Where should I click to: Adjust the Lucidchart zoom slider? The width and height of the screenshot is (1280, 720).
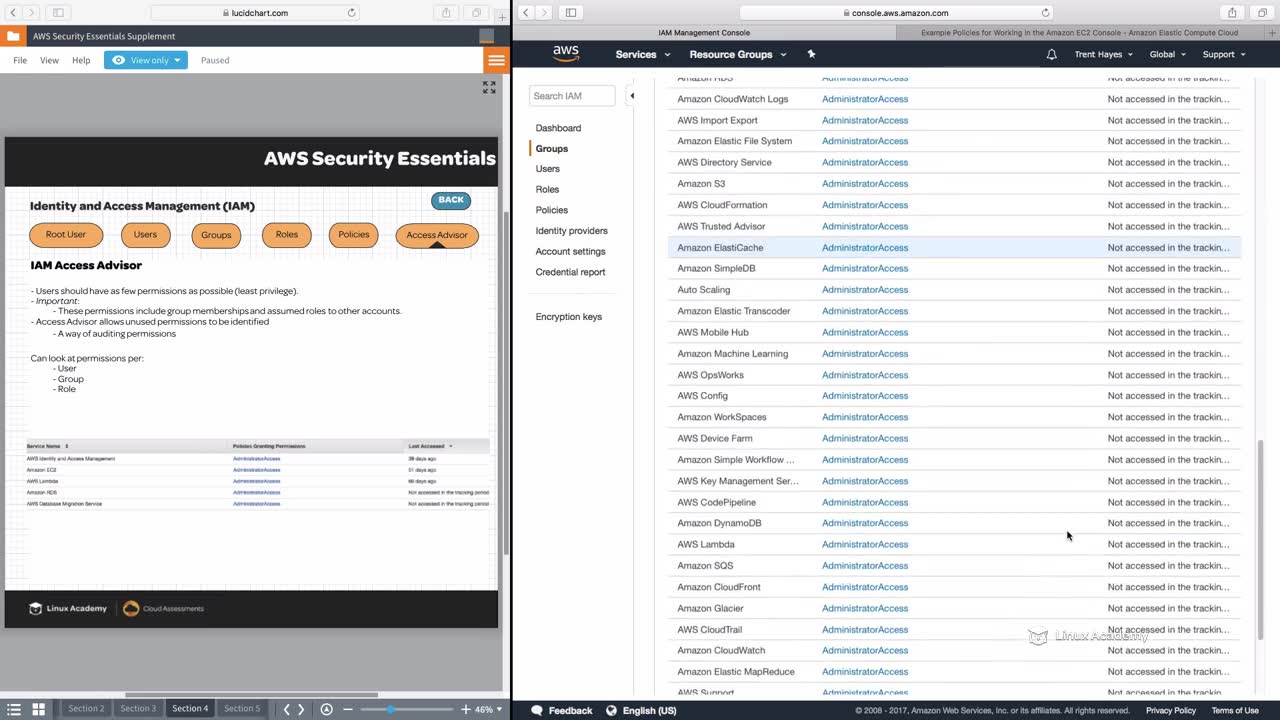(x=390, y=709)
